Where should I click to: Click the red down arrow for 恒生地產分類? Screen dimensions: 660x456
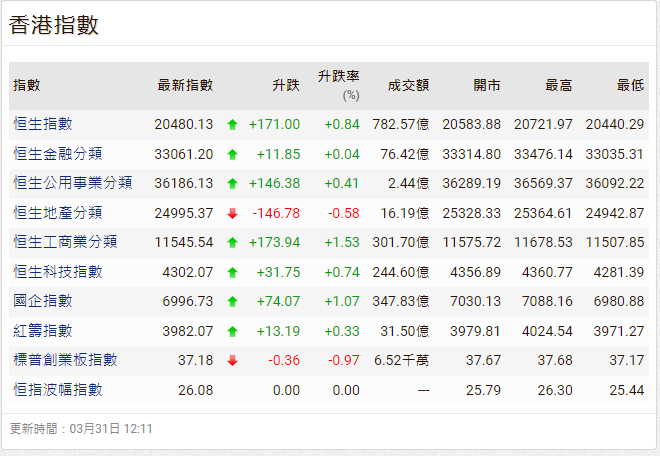(x=232, y=213)
